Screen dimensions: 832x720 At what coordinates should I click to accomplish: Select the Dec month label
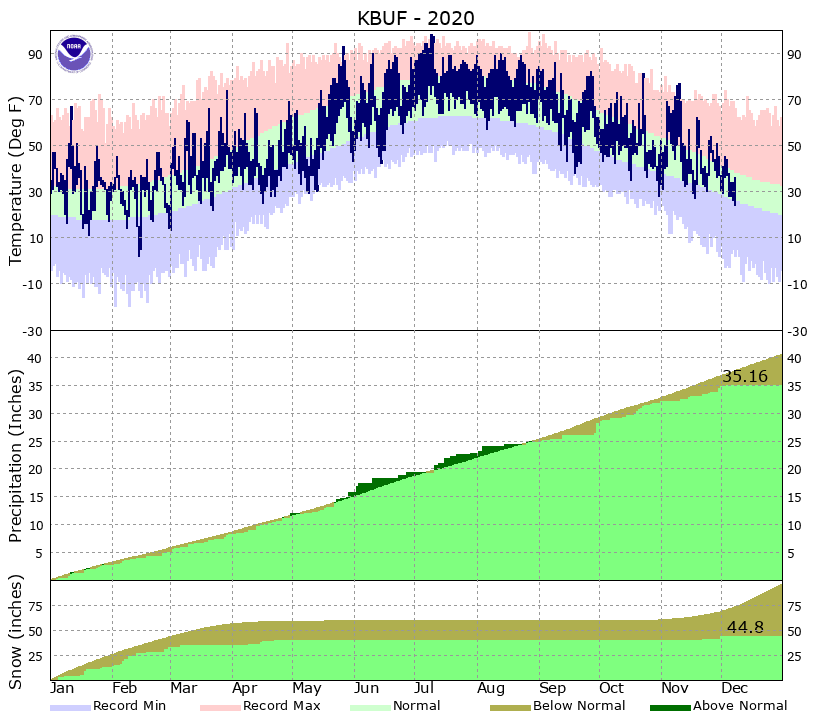[x=737, y=689]
